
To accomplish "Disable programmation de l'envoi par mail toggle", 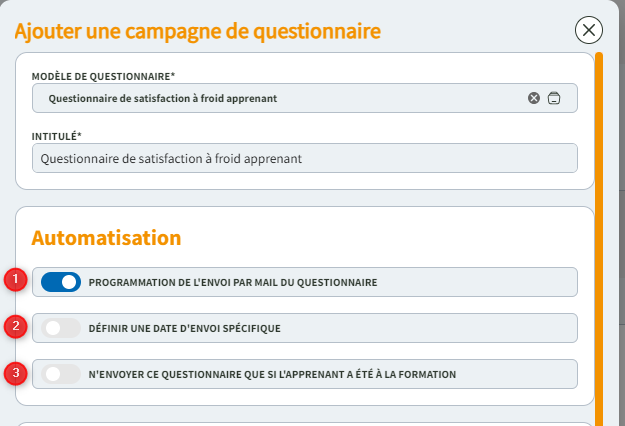I will 61,282.
